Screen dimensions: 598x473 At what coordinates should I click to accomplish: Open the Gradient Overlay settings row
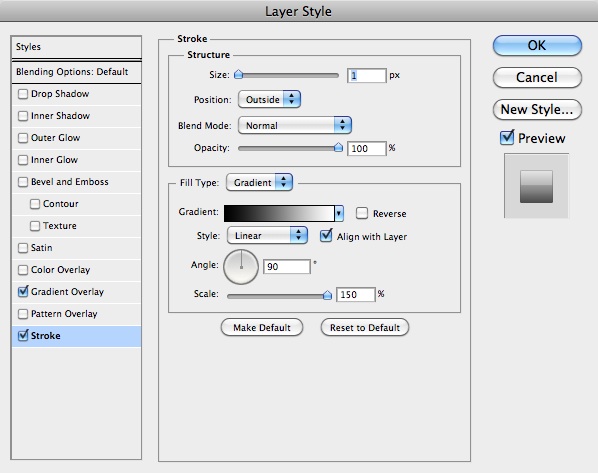pos(77,292)
